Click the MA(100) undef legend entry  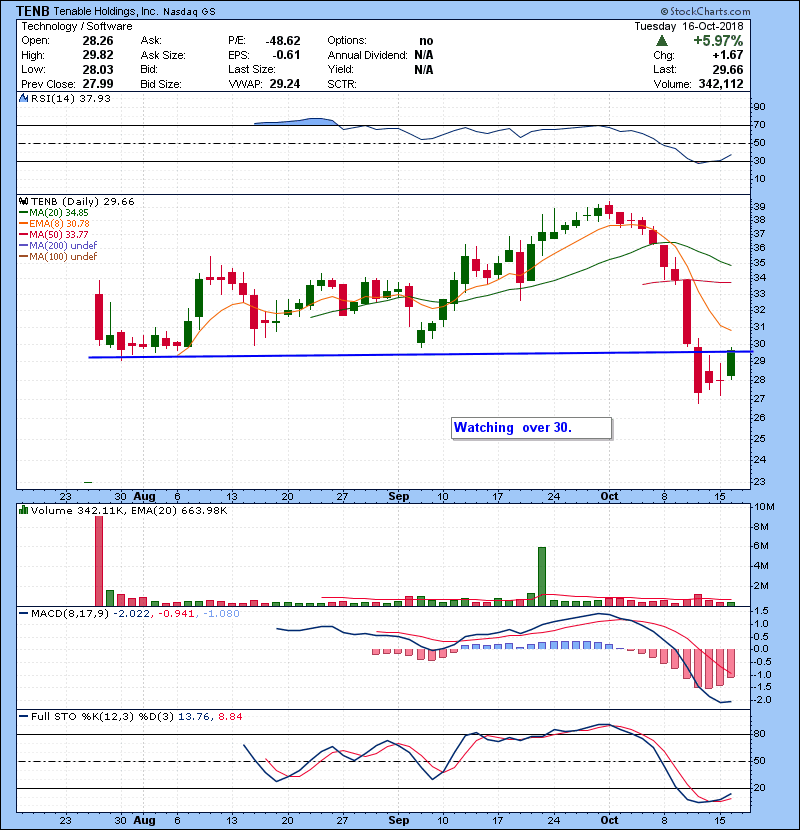pyautogui.click(x=58, y=257)
